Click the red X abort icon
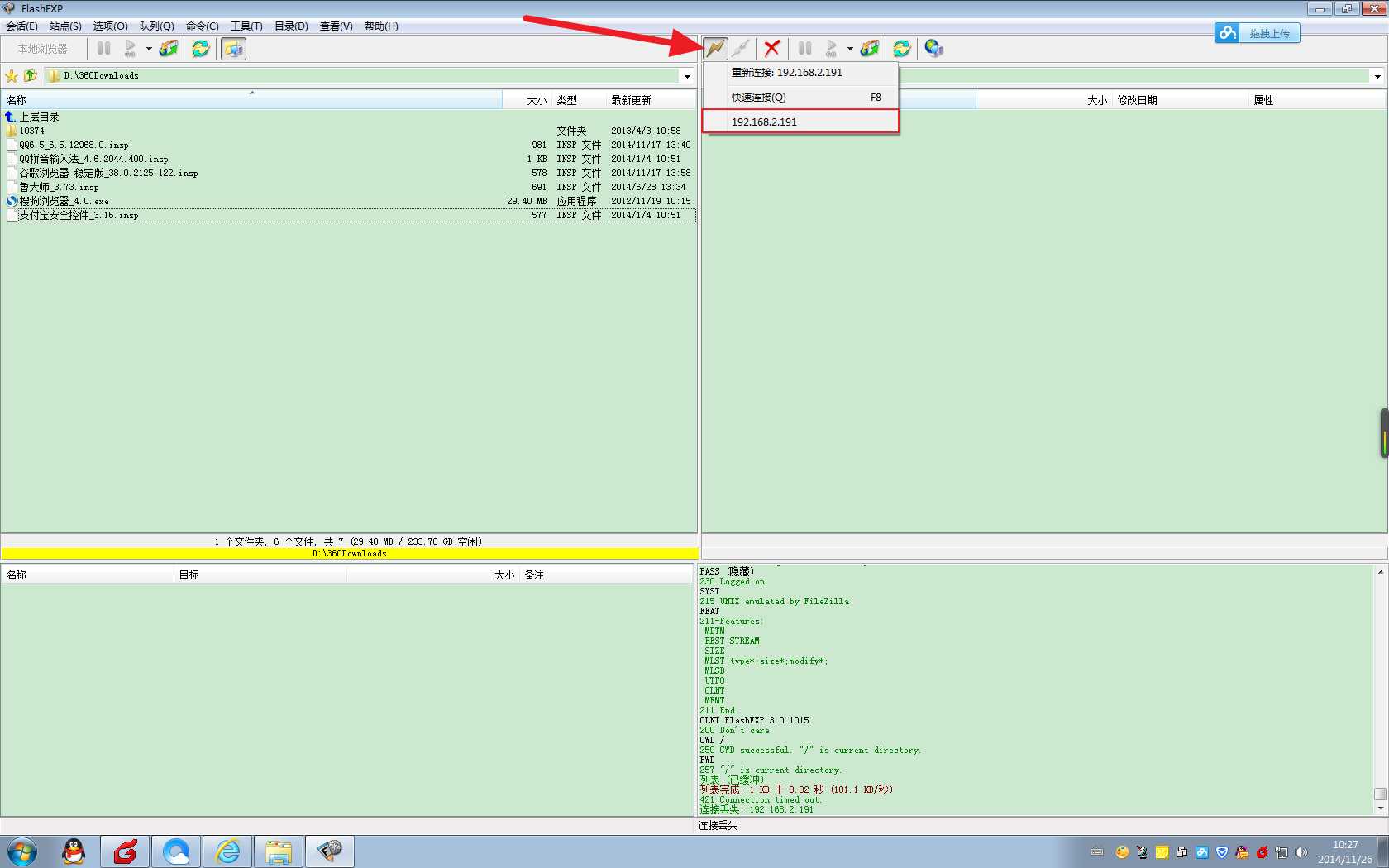Screen dimensions: 1389x868 772,49
